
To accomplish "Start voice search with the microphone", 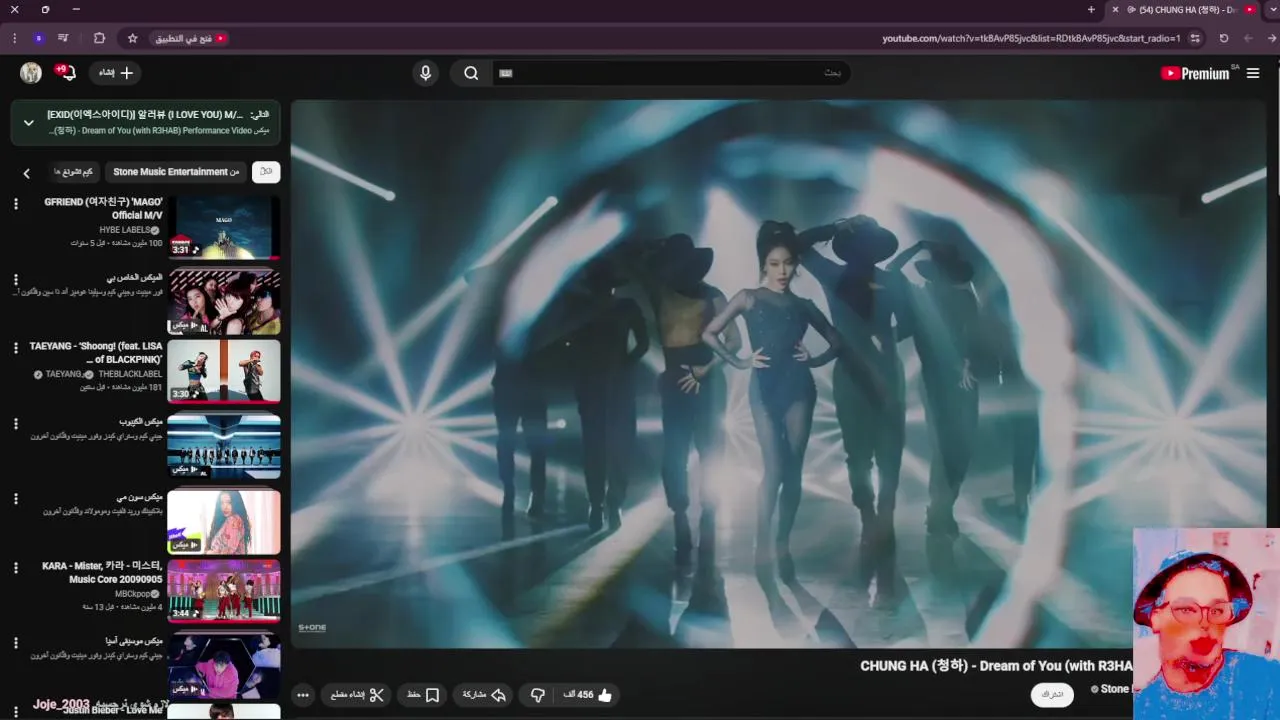I will pyautogui.click(x=426, y=73).
